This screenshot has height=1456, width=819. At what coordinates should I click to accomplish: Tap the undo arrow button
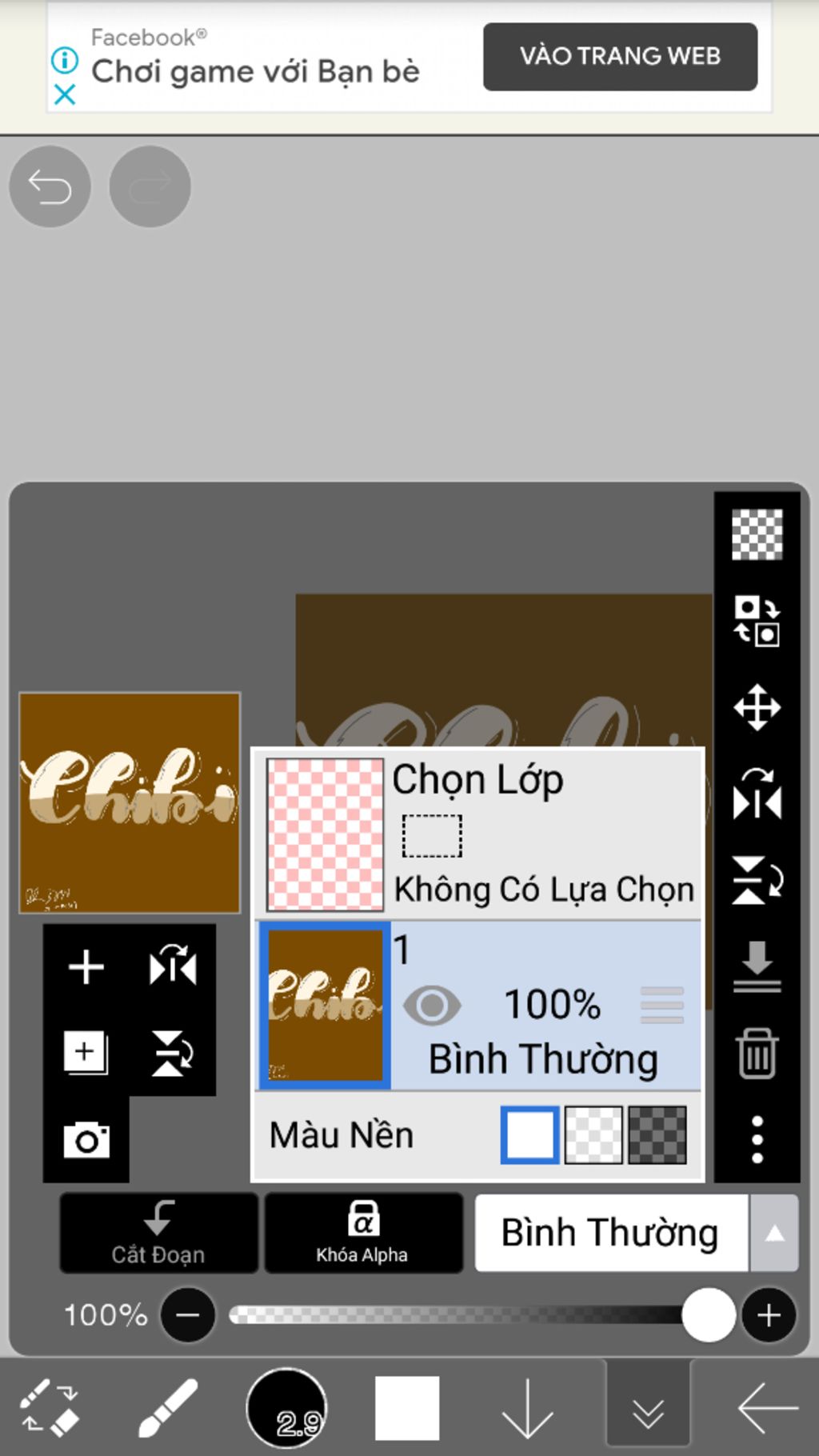click(50, 187)
